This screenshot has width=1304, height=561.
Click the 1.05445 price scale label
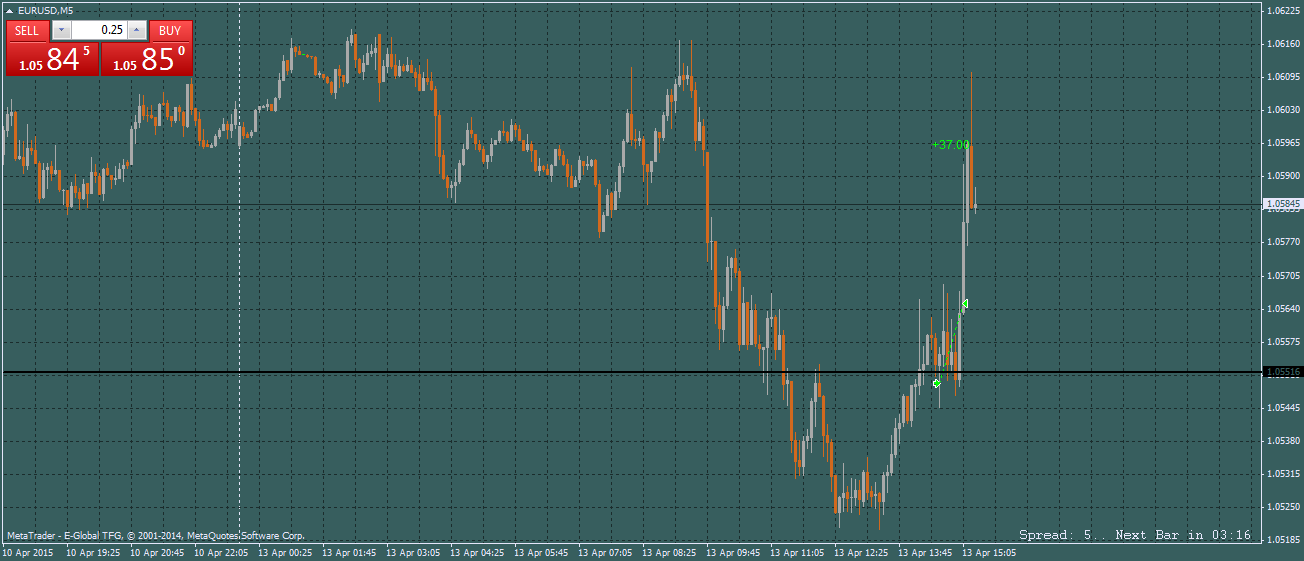pos(1282,407)
